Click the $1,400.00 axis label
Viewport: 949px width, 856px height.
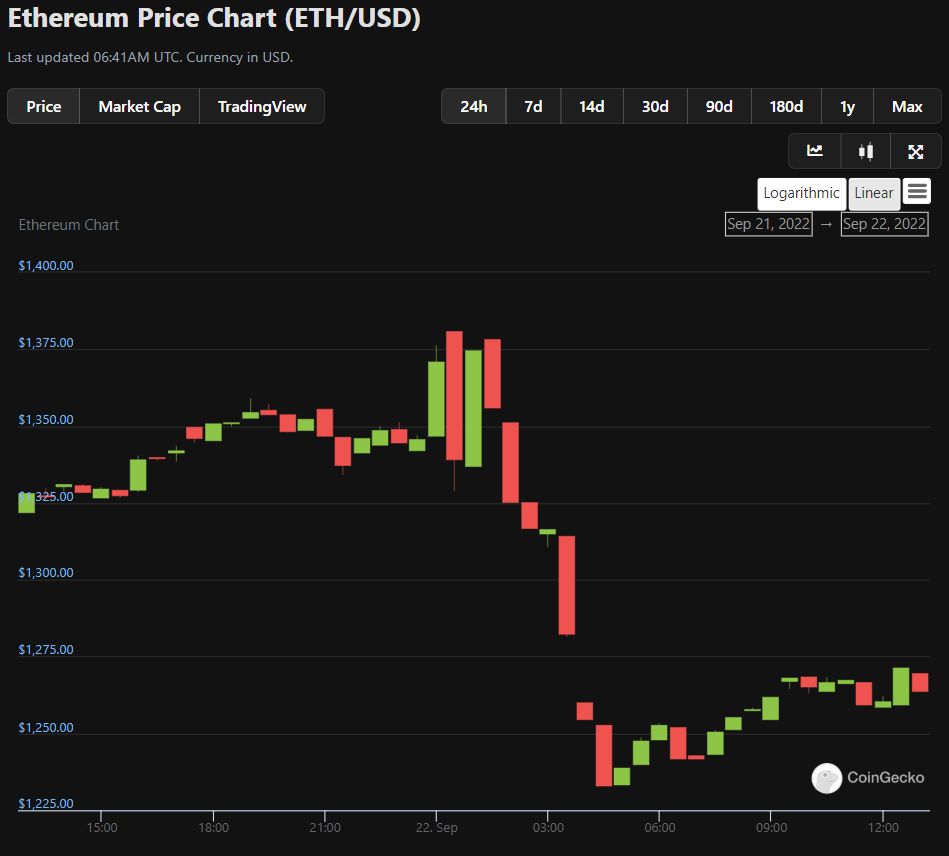coord(46,266)
